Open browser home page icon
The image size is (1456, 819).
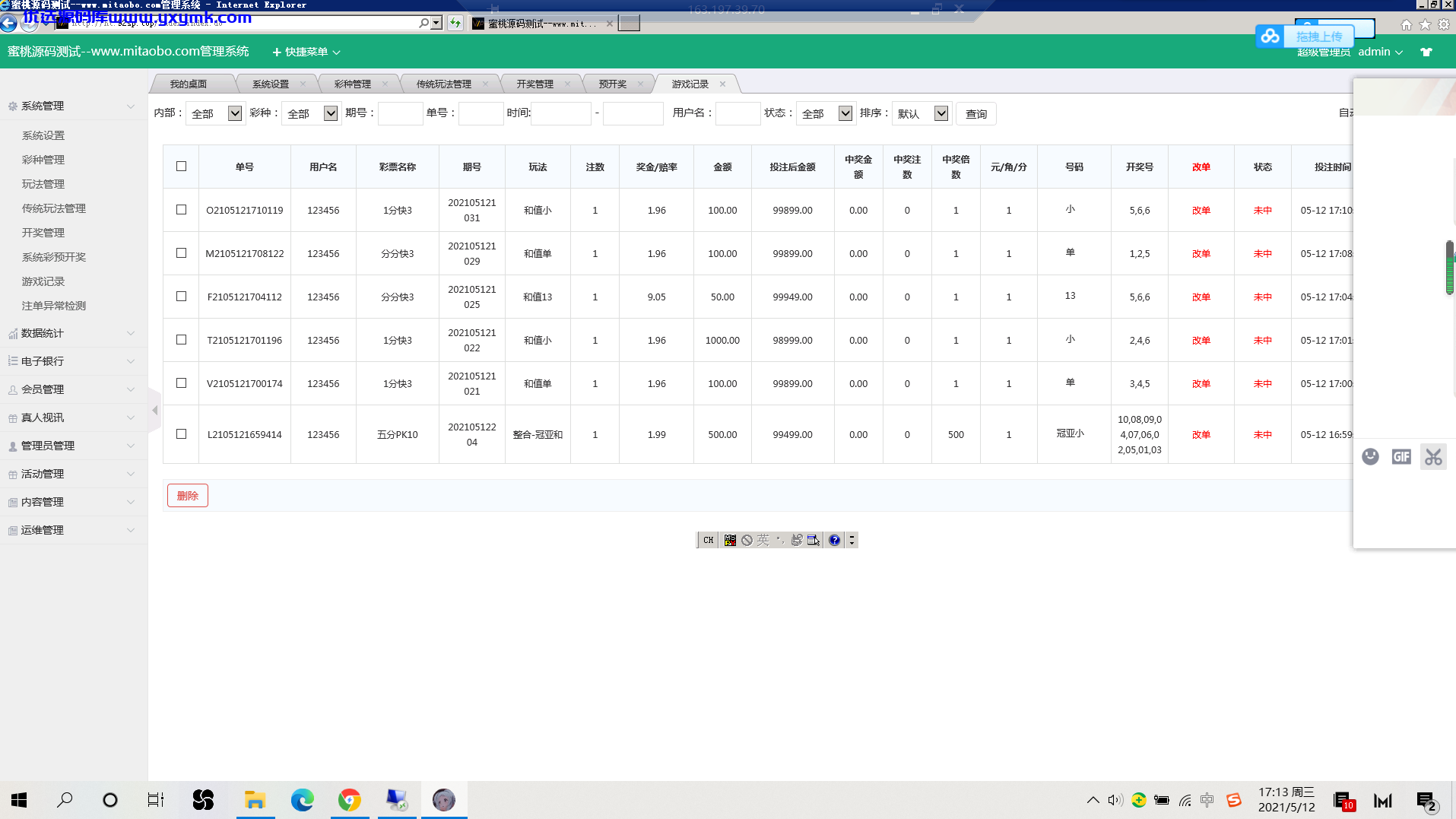(x=1407, y=24)
